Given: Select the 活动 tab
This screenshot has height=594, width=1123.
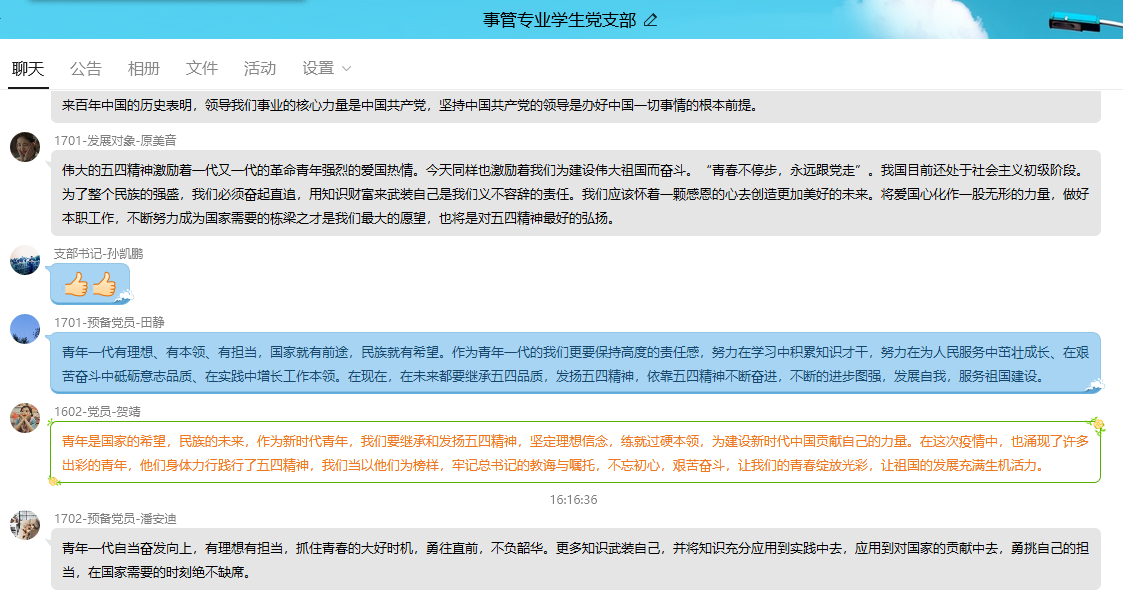Looking at the screenshot, I should coord(260,68).
